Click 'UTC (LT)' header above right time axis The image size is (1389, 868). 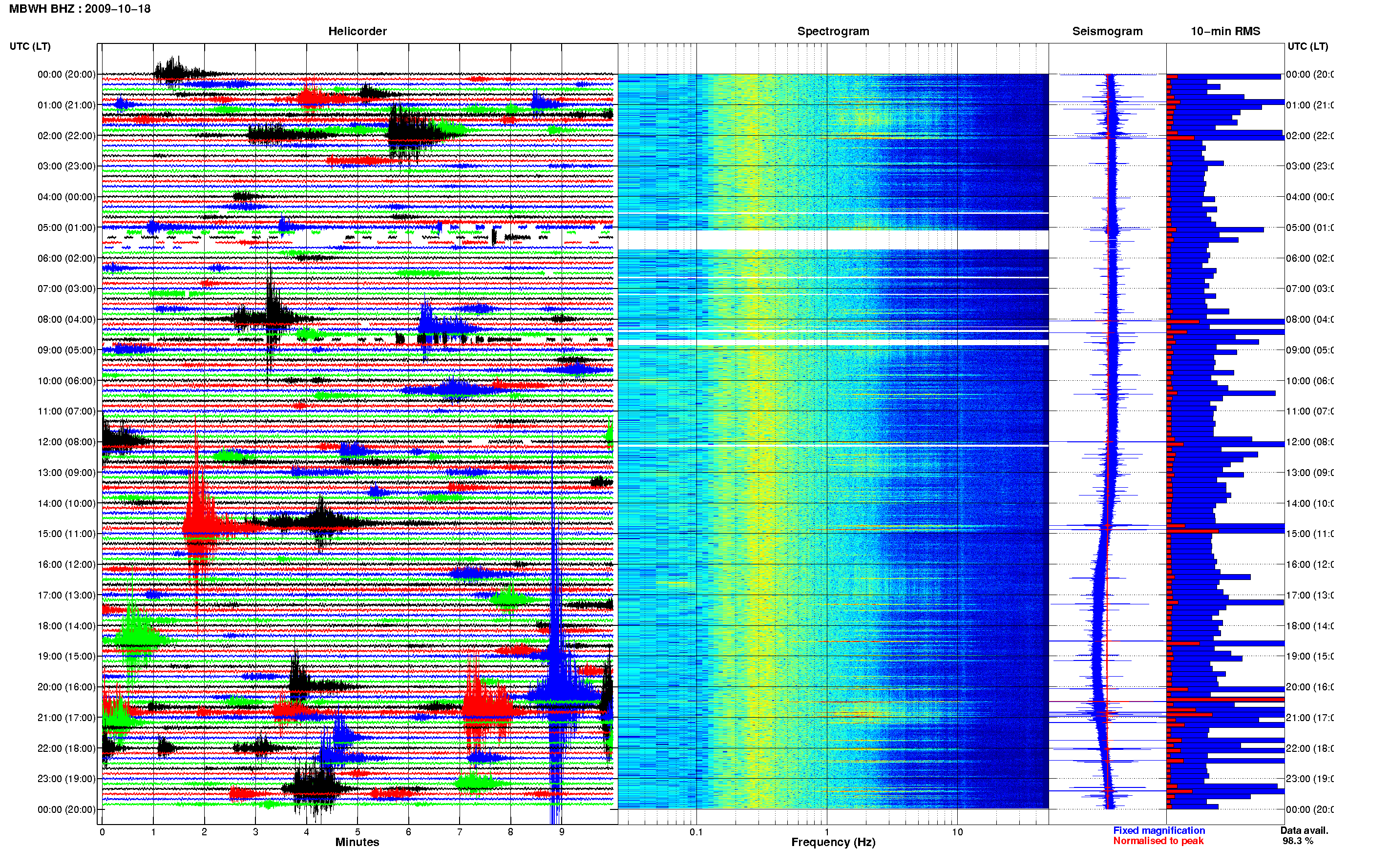click(1307, 46)
